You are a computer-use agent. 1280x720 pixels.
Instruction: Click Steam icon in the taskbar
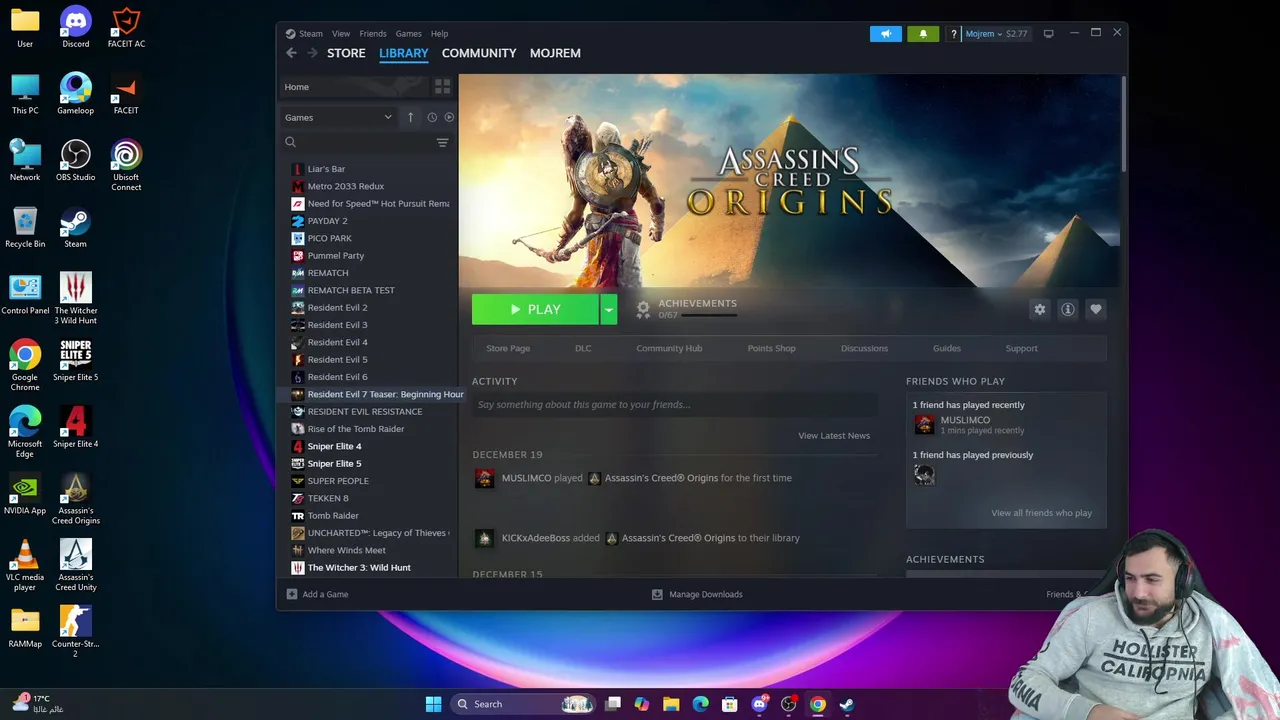click(x=846, y=704)
